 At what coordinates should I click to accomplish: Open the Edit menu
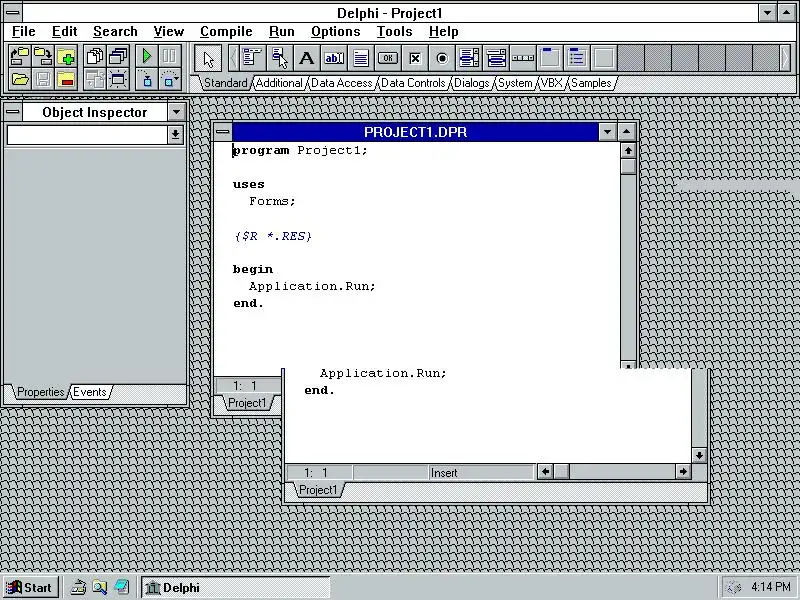click(64, 32)
